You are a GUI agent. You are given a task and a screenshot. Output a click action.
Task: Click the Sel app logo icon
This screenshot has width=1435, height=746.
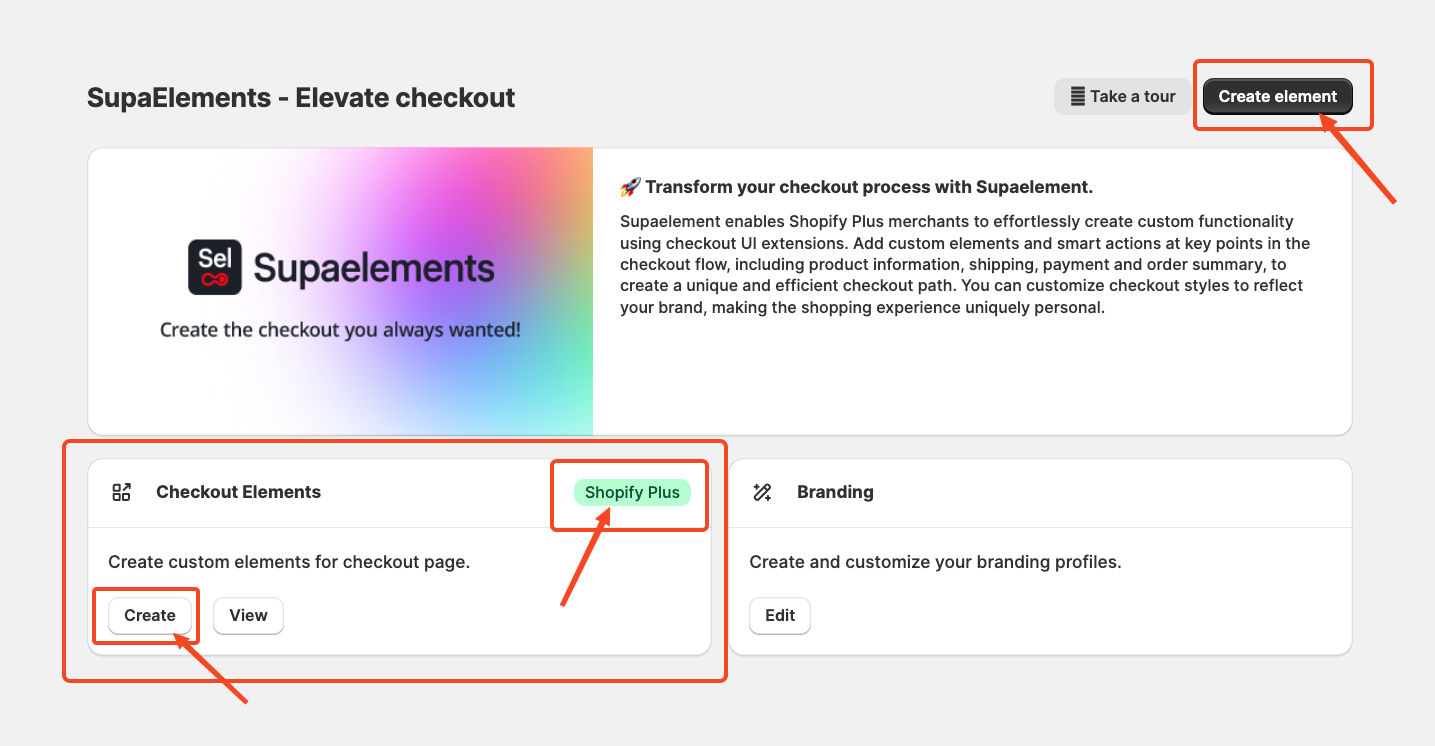[215, 267]
